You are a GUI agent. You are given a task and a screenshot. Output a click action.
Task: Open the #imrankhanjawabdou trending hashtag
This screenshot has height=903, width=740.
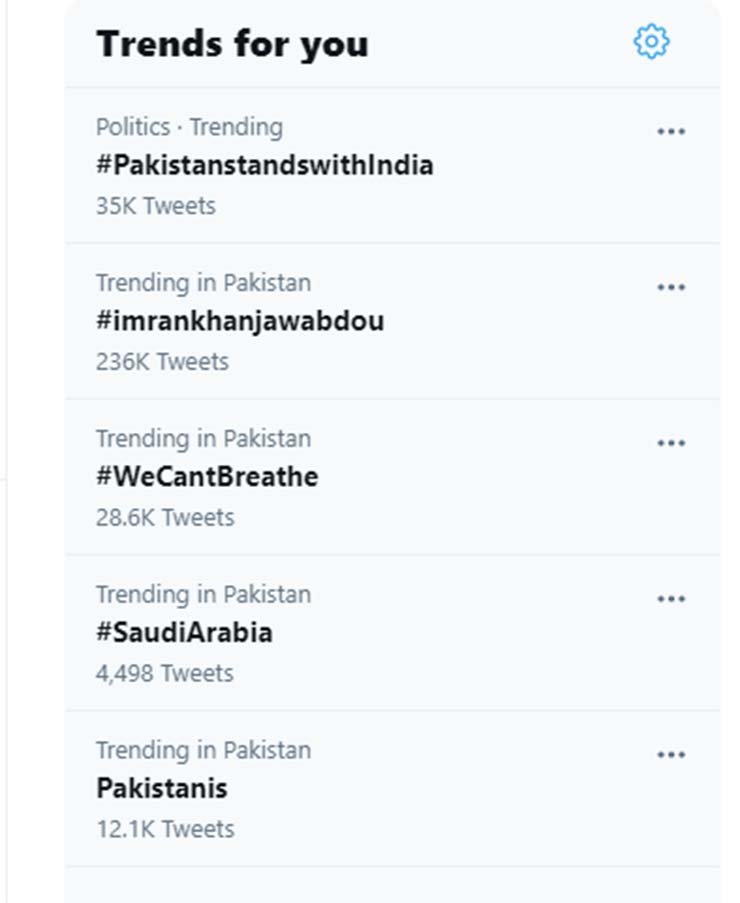tap(240, 321)
